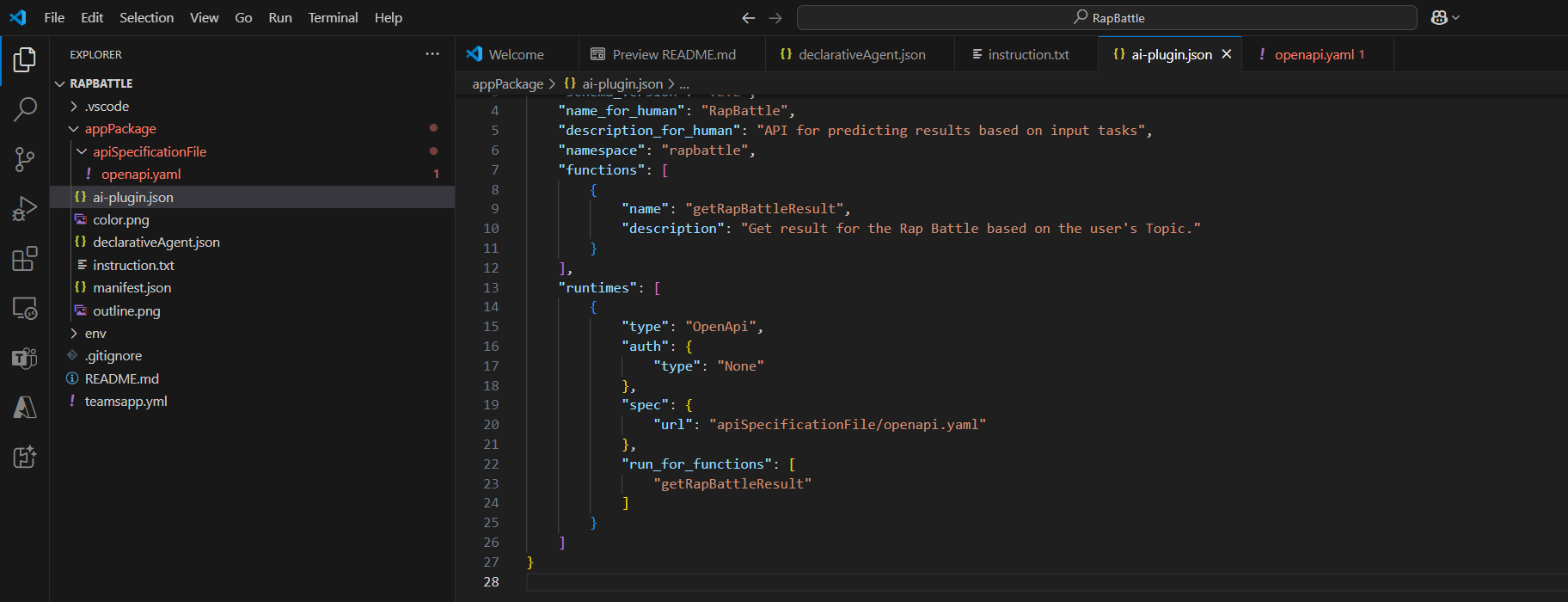Viewport: 1568px width, 602px height.
Task: Click the breadcrumb ellipsis segment
Action: pos(684,83)
